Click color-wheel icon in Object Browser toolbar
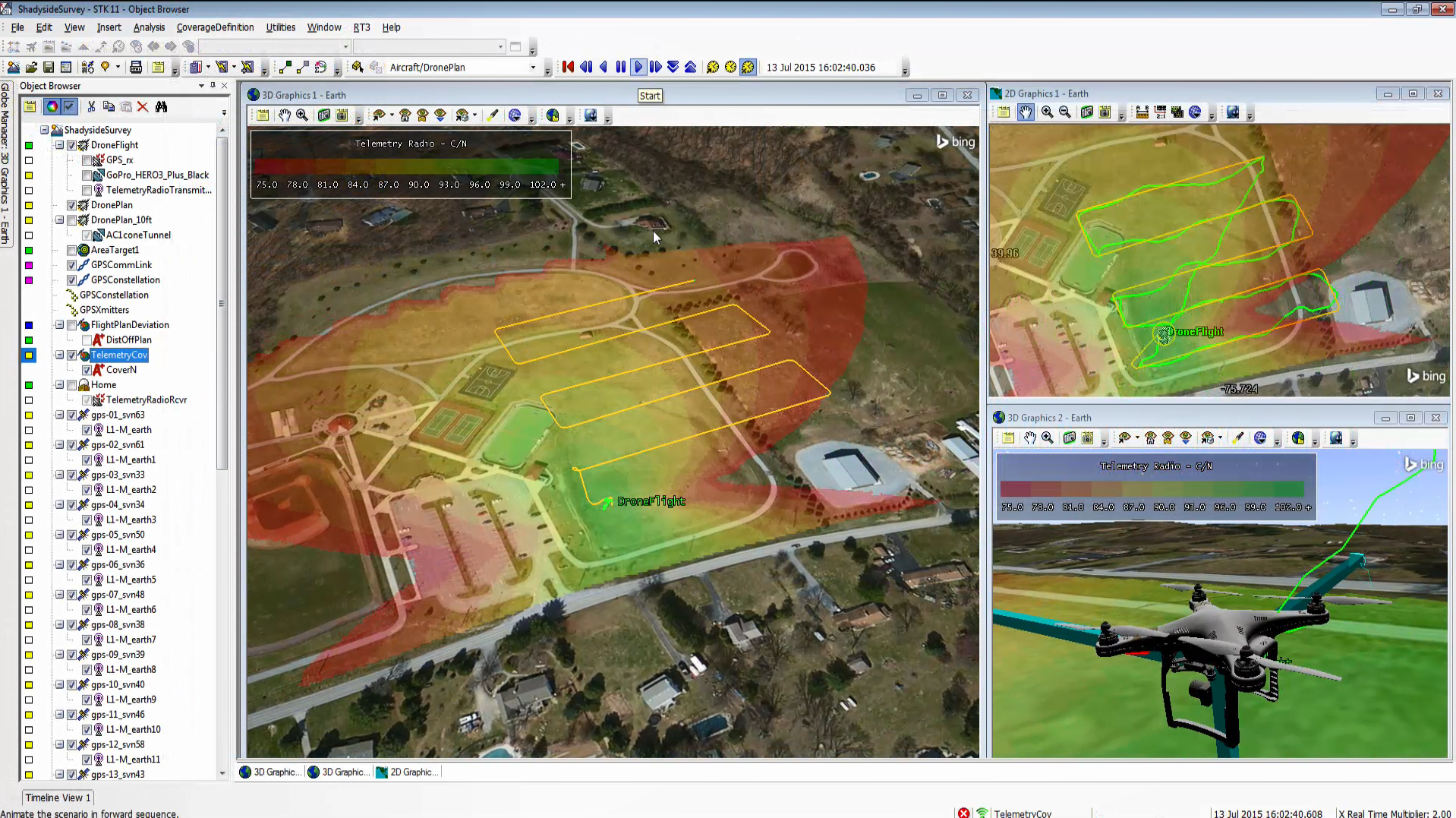 click(x=52, y=107)
